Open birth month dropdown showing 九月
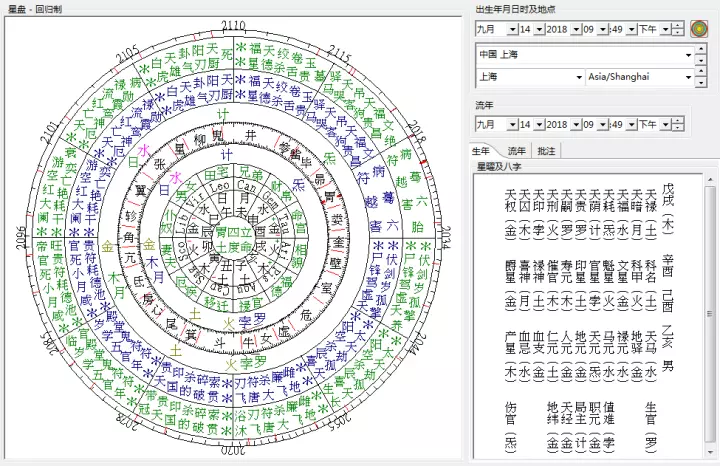 (x=512, y=30)
